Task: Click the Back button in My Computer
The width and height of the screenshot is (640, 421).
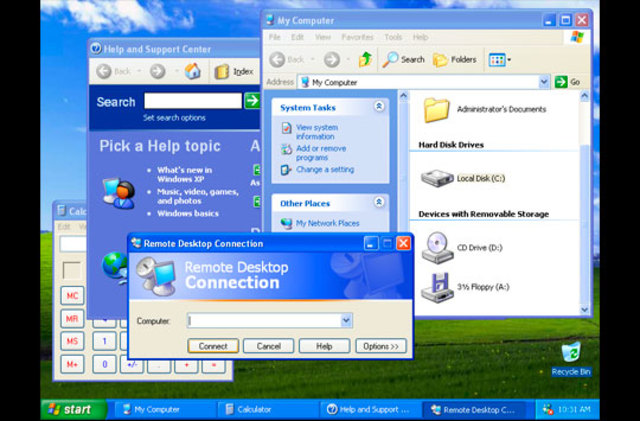Action: click(x=287, y=60)
